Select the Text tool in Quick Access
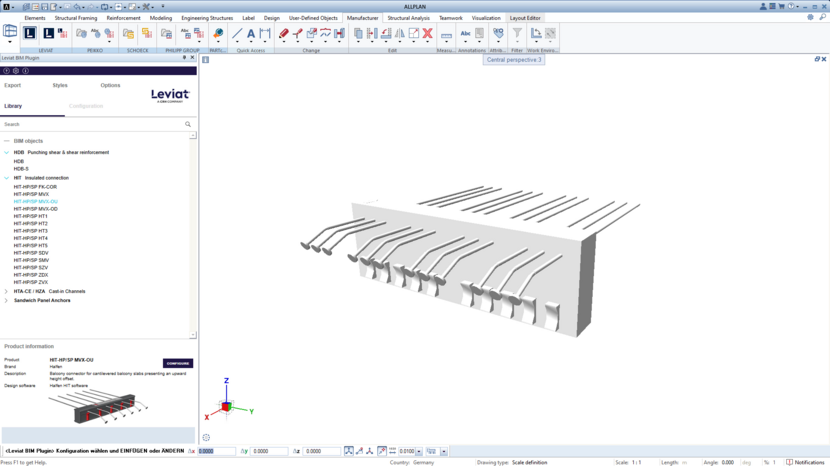Screen dimensions: 830x466 pyautogui.click(x=251, y=34)
